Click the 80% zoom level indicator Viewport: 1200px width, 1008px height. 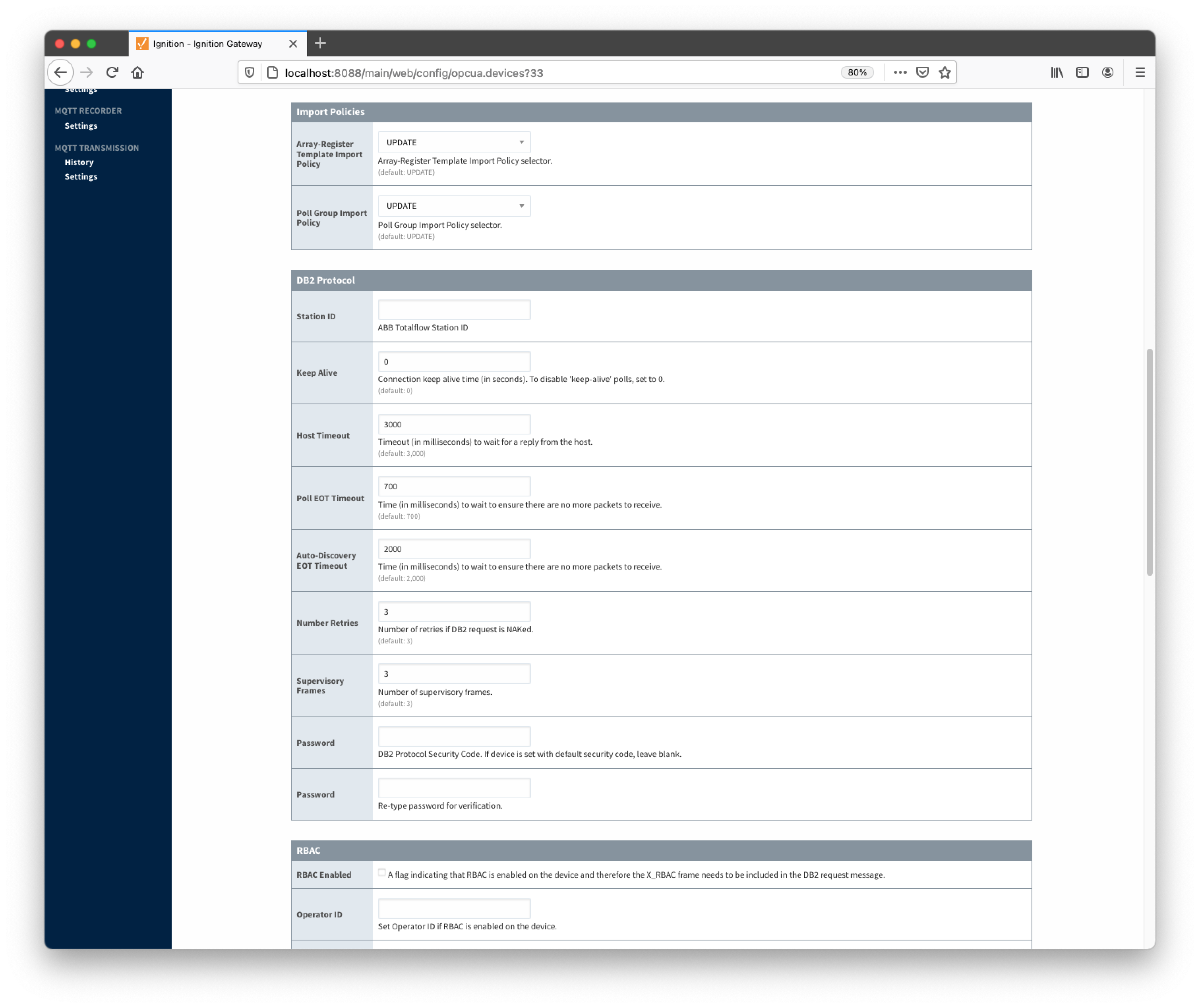point(857,73)
